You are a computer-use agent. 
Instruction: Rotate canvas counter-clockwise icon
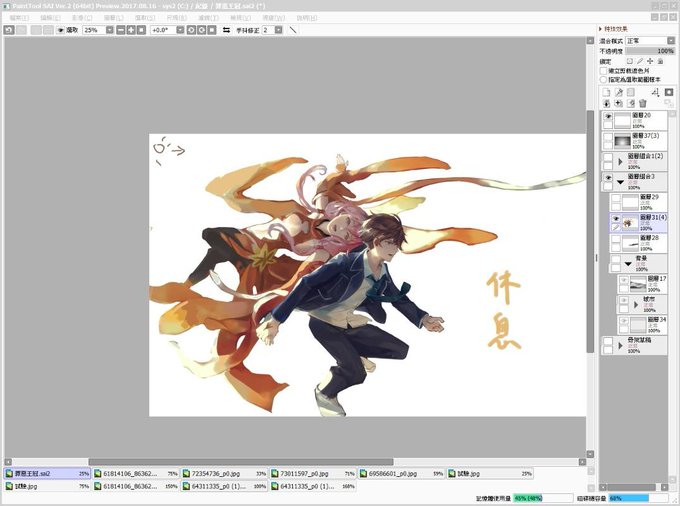(x=191, y=30)
